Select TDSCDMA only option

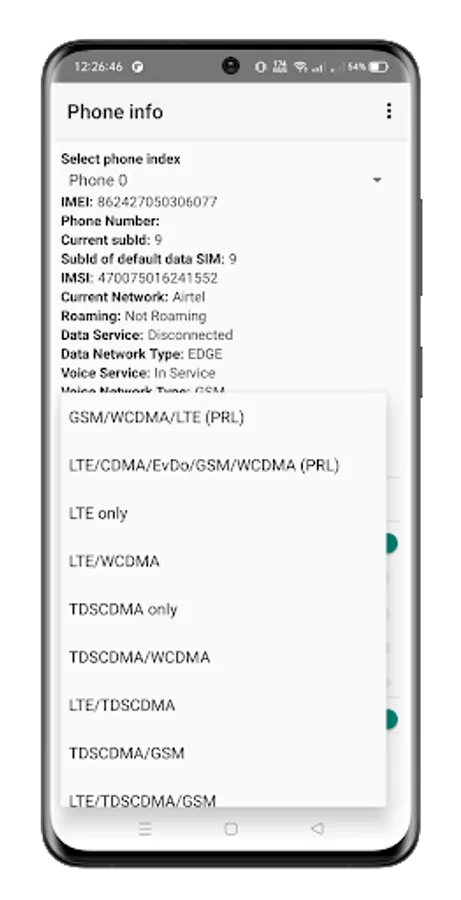click(x=223, y=609)
